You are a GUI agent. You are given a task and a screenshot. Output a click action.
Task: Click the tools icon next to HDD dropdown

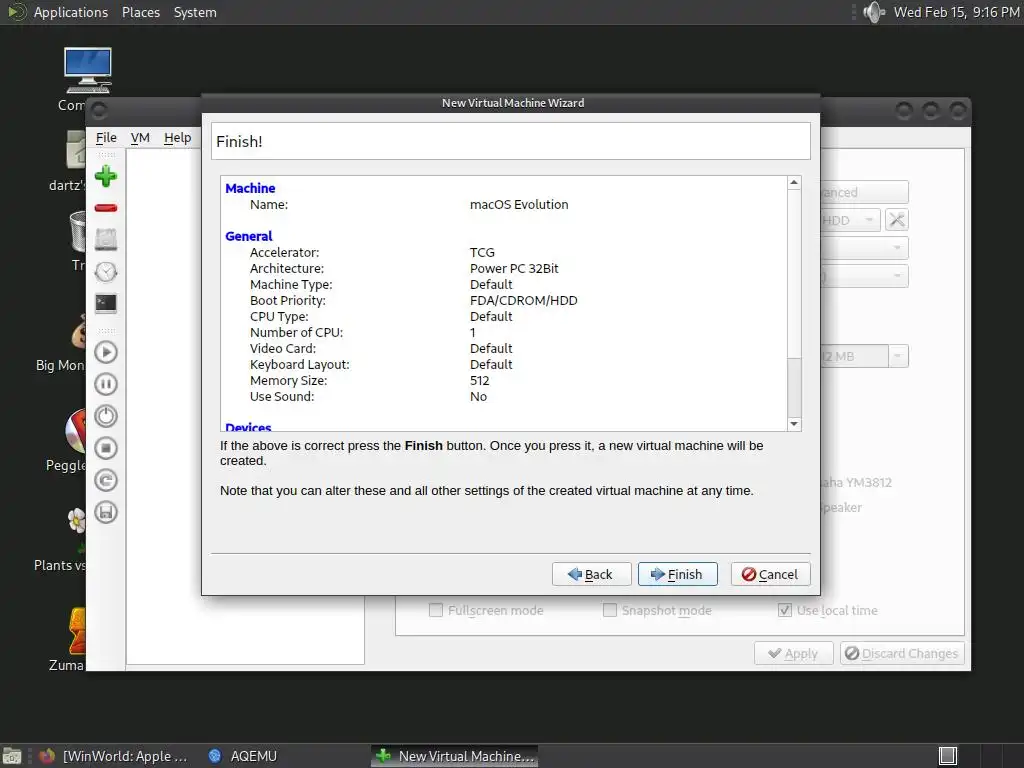897,220
